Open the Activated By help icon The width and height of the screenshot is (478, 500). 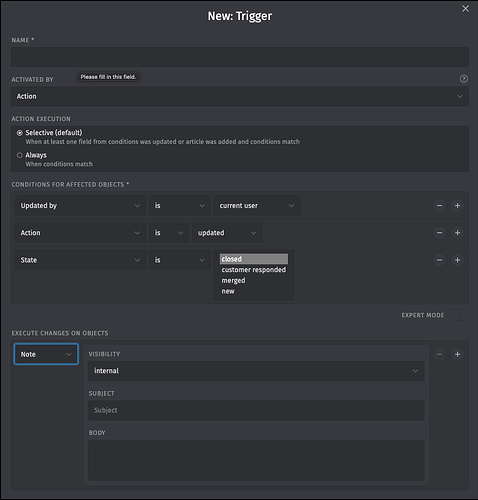coord(464,79)
